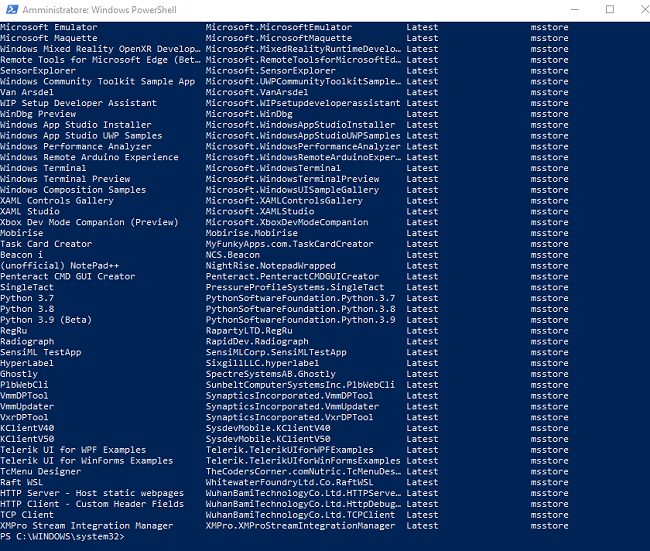Select 'Xbox Dev Mode Companion (Preview)' text
Viewport: 650px width, 551px height.
click(89, 222)
